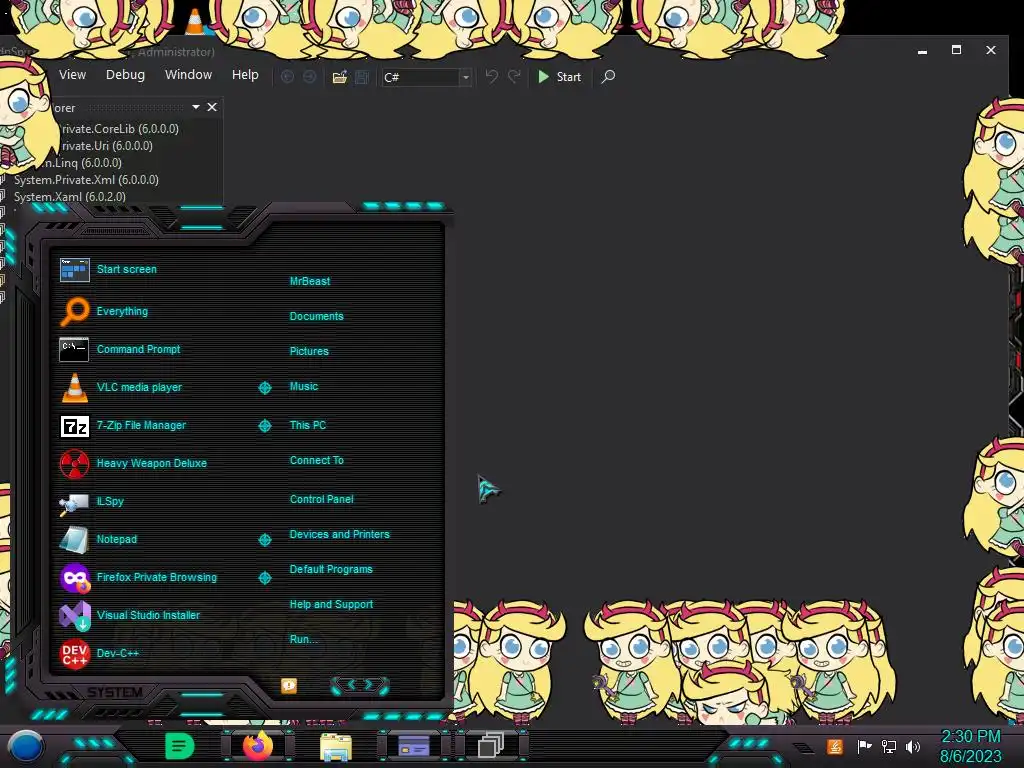
Task: Open the Help menu in ILSpy
Action: (x=245, y=74)
